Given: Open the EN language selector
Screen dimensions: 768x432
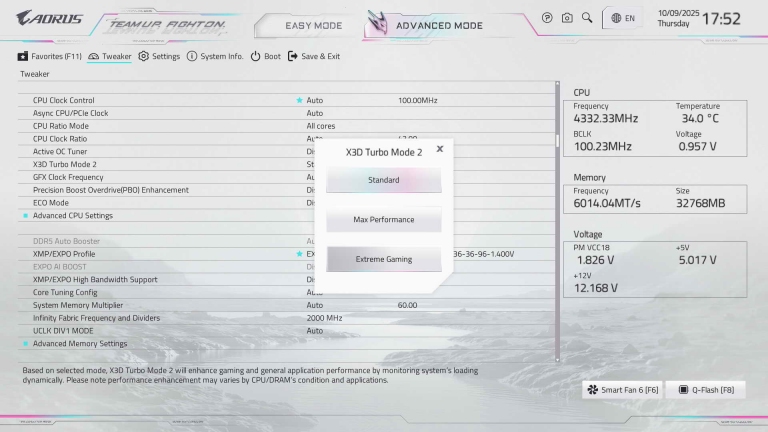Looking at the screenshot, I should coord(622,18).
